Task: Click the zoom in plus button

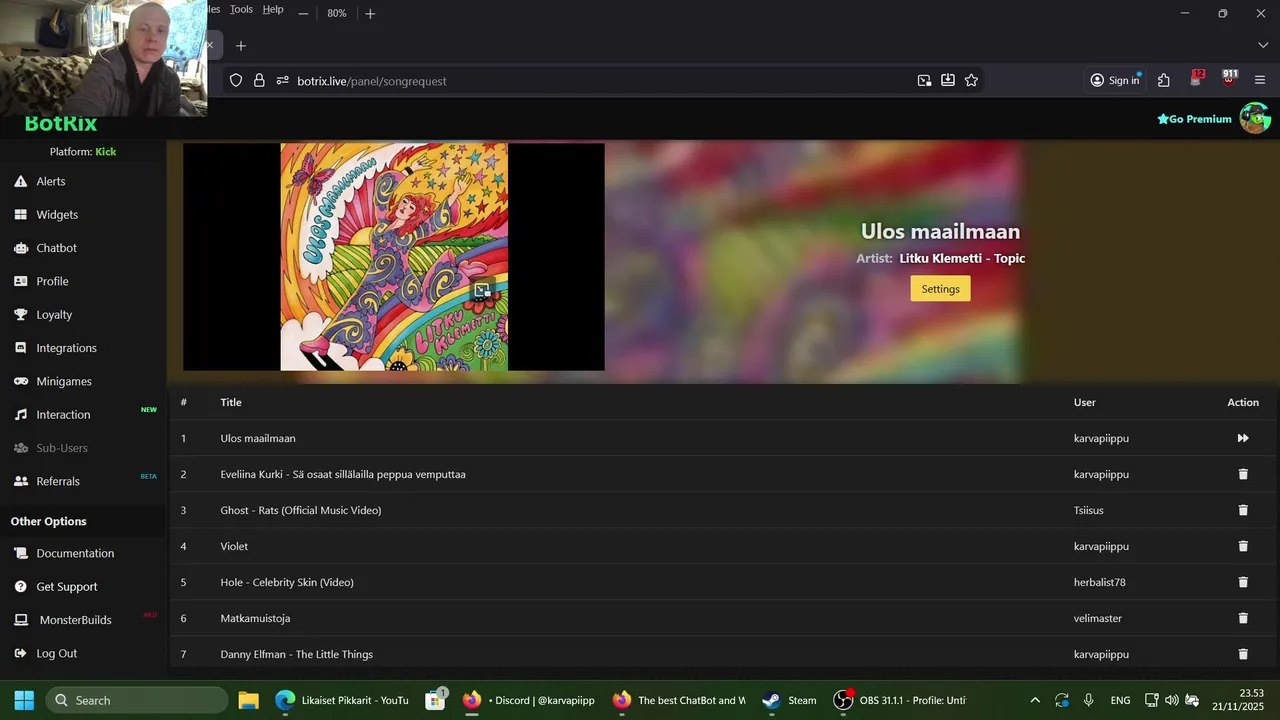Action: pyautogui.click(x=370, y=13)
